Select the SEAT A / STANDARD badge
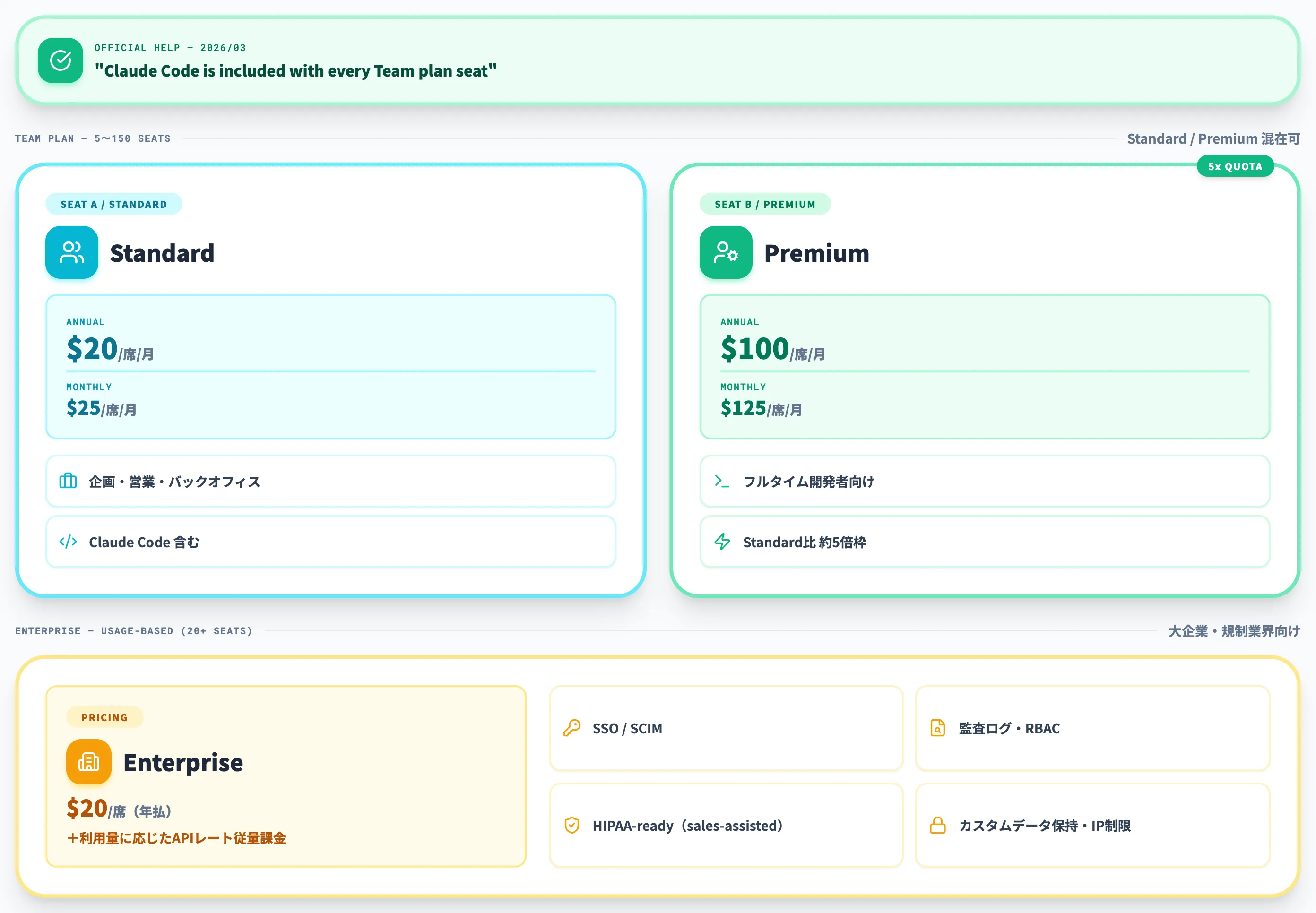Viewport: 1316px width, 913px height. pos(114,204)
